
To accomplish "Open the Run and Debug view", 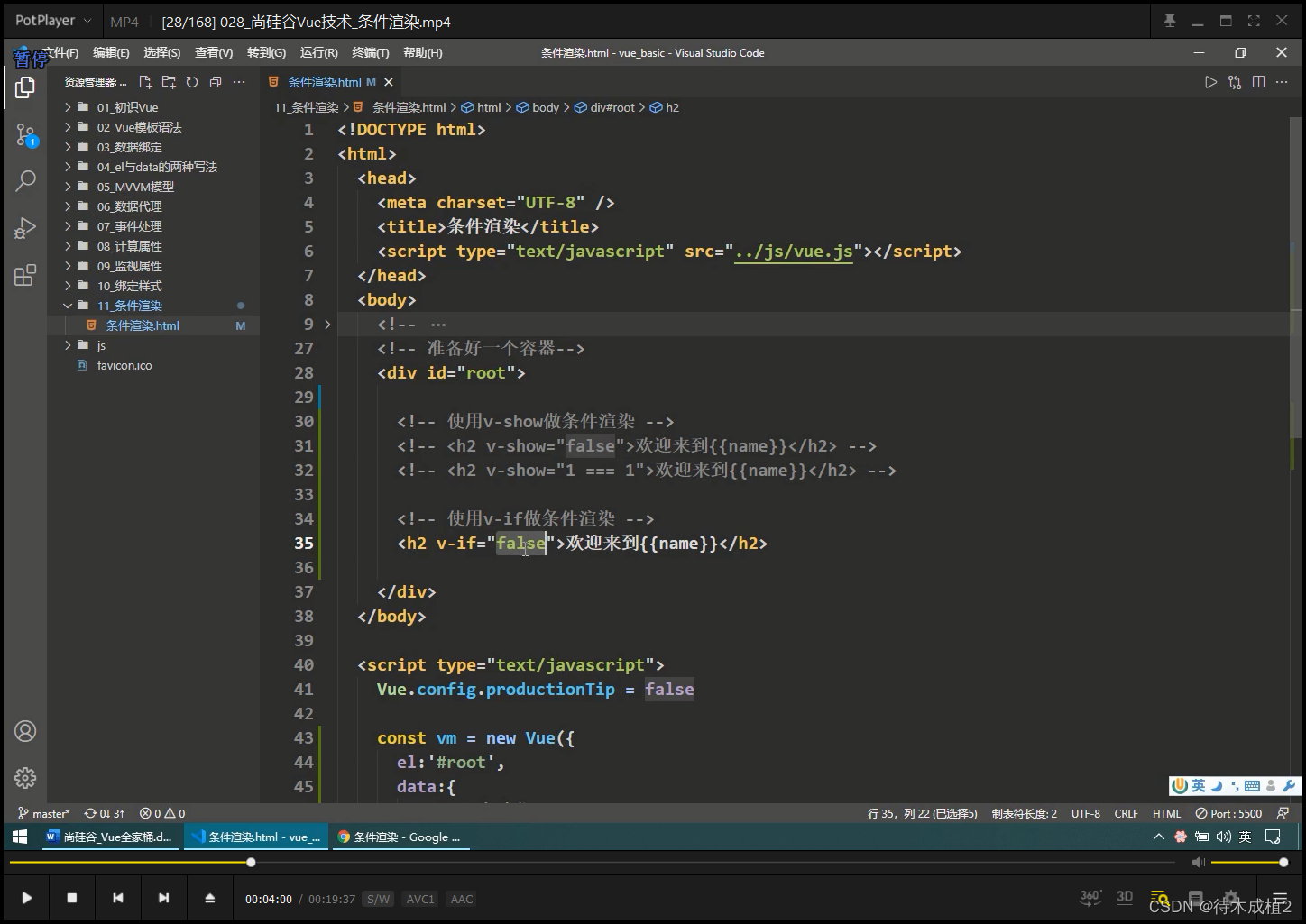I will pos(25,228).
